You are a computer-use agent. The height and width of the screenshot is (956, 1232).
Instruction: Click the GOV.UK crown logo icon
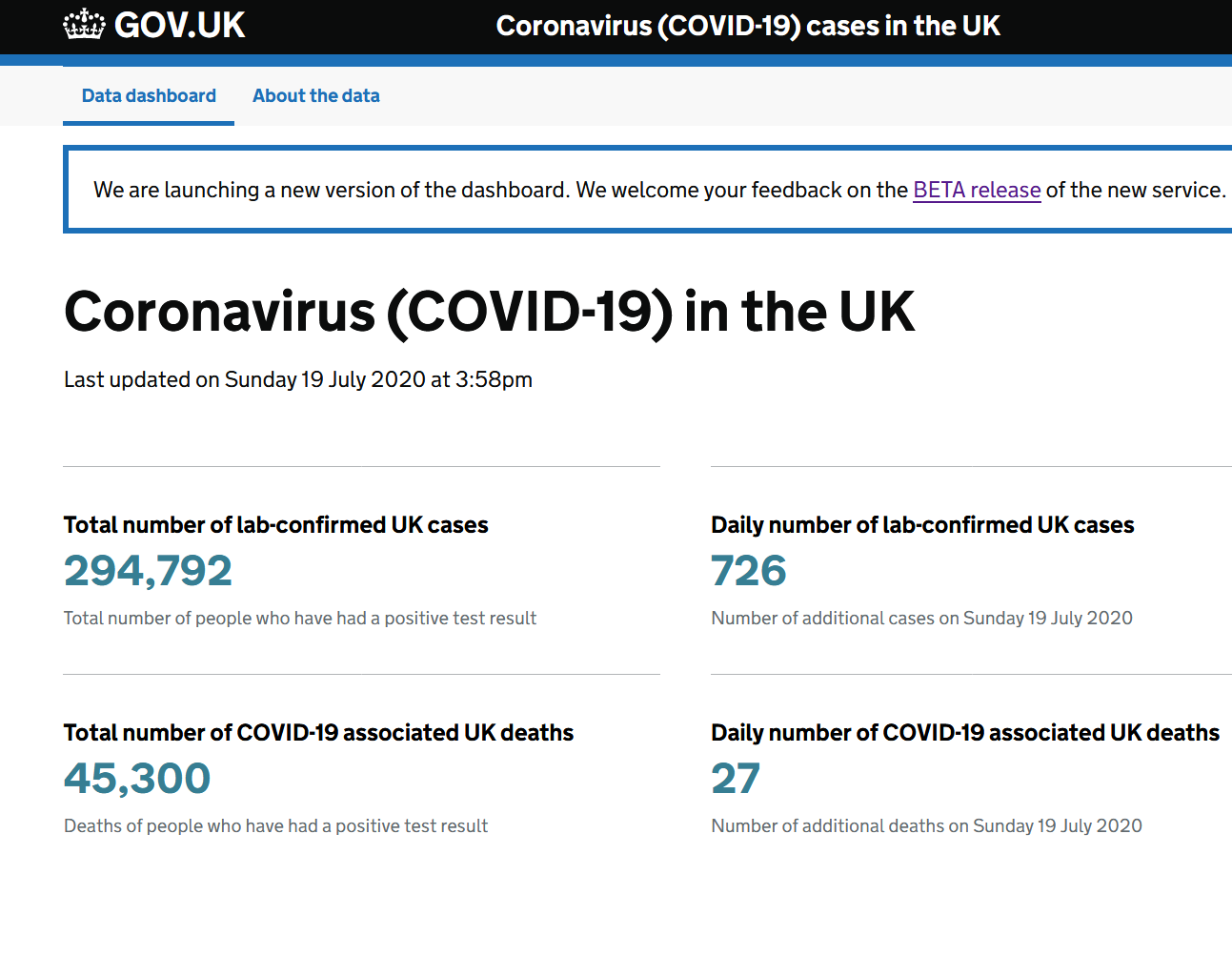84,25
